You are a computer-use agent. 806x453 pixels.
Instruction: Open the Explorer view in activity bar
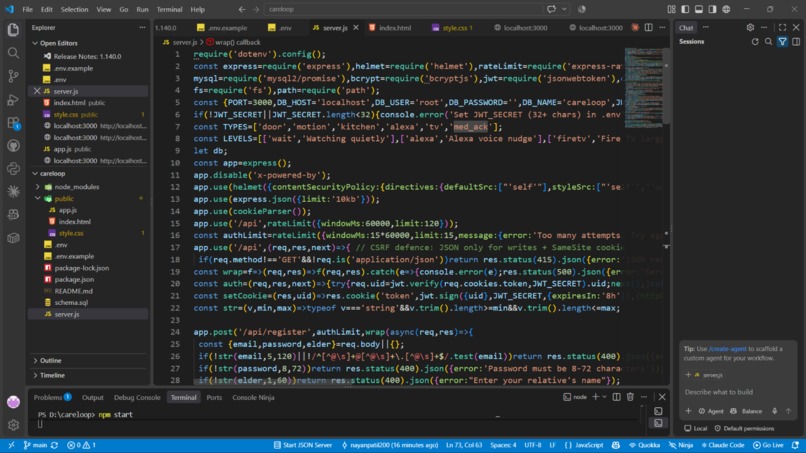(13, 30)
